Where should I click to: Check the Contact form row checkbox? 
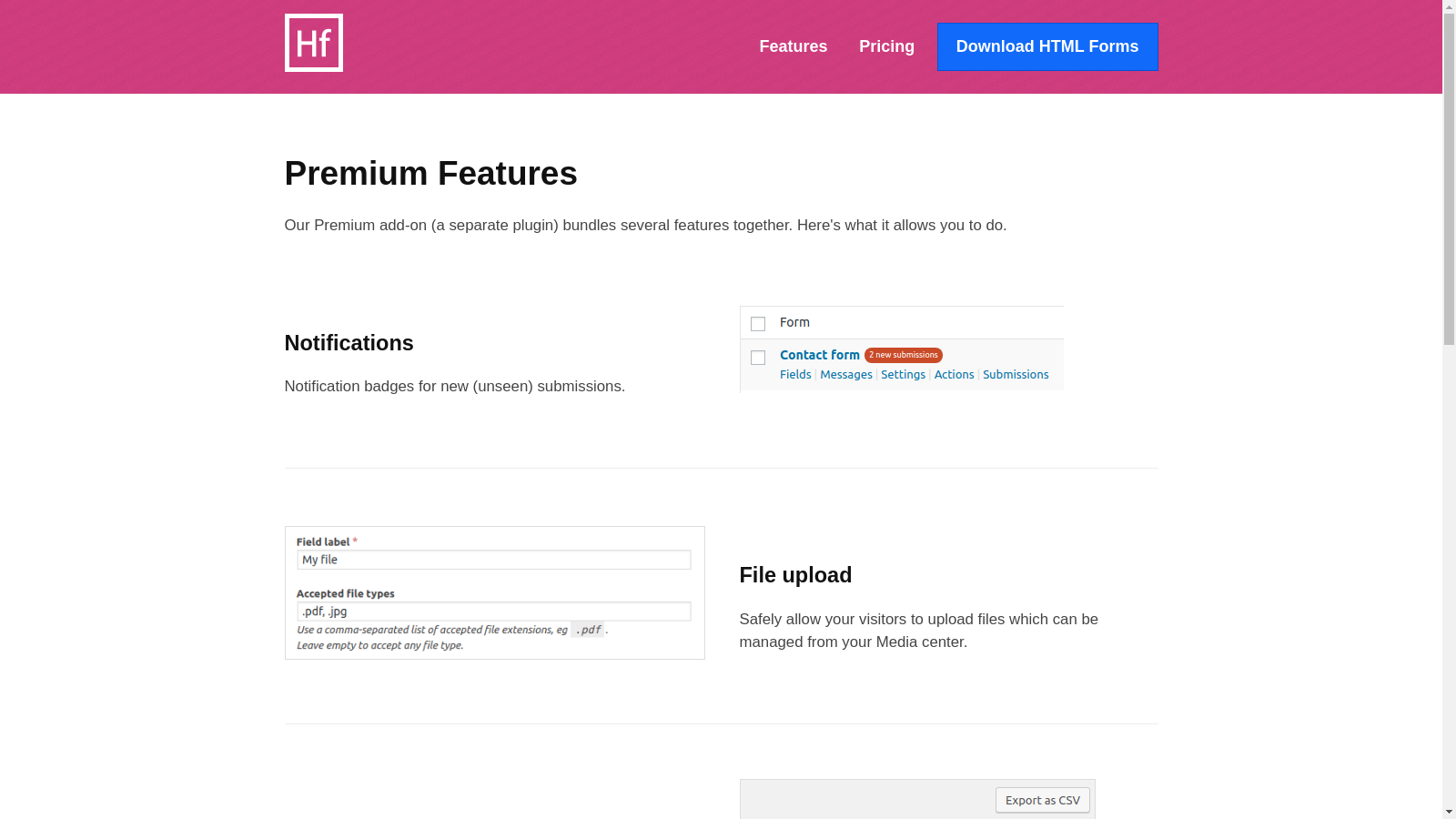(x=758, y=358)
